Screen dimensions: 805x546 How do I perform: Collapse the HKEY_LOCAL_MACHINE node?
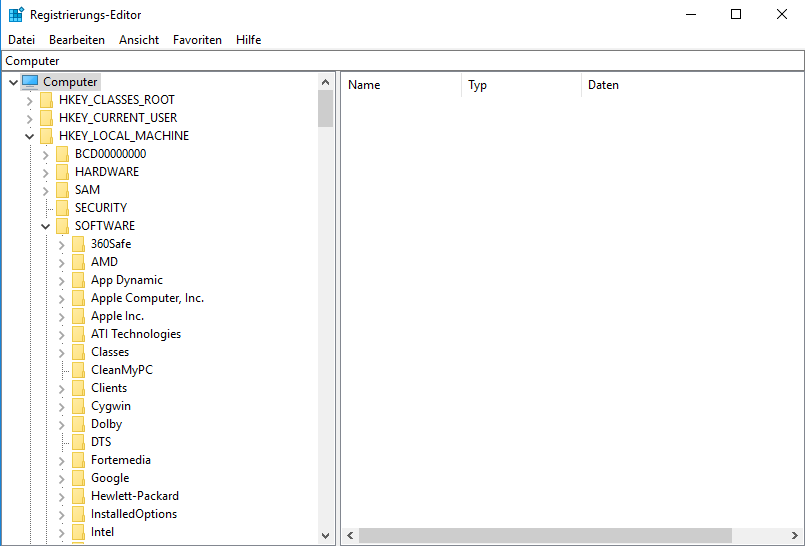click(x=29, y=136)
